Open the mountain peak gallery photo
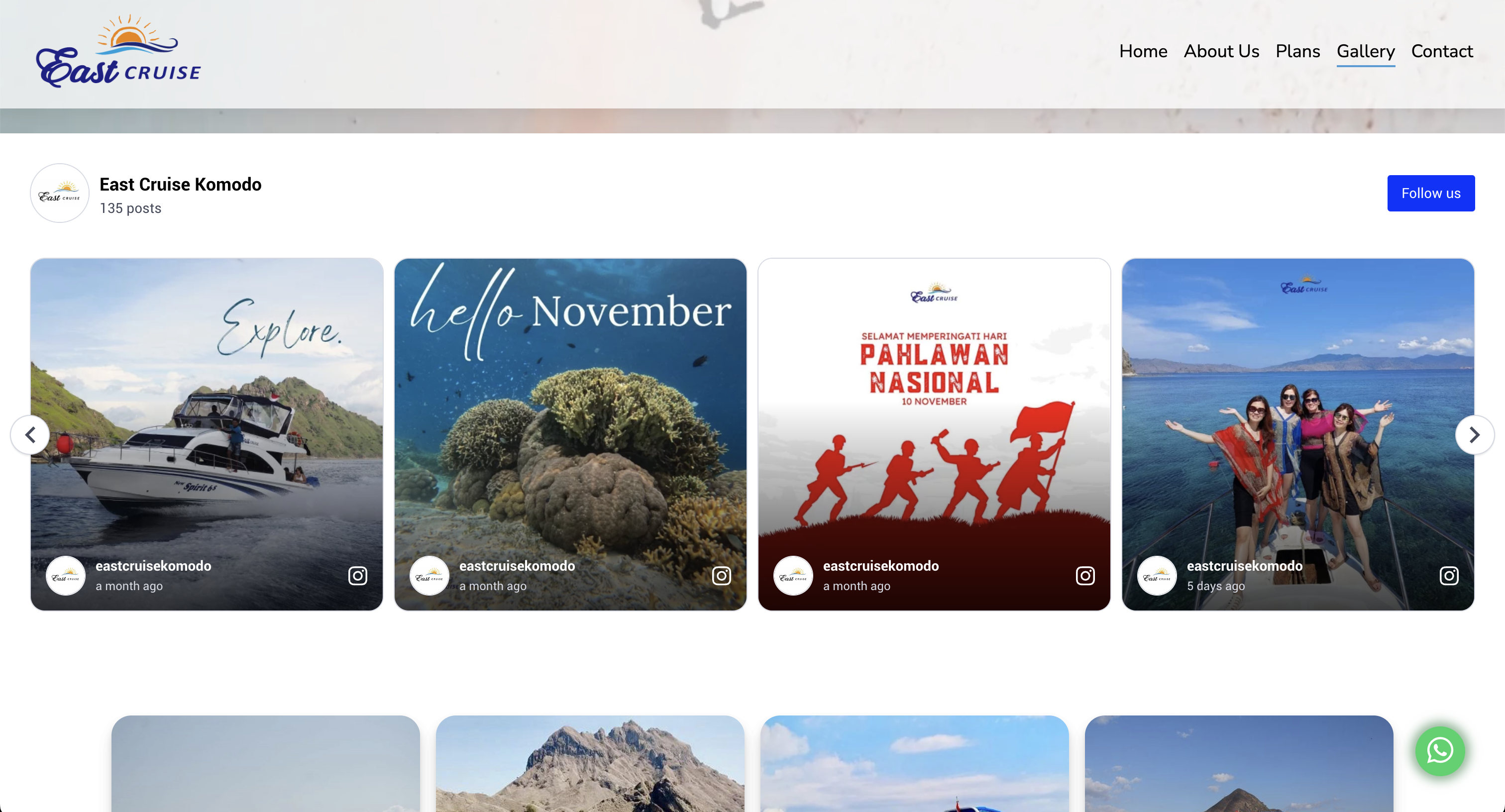Viewport: 1505px width, 812px height. 590,764
